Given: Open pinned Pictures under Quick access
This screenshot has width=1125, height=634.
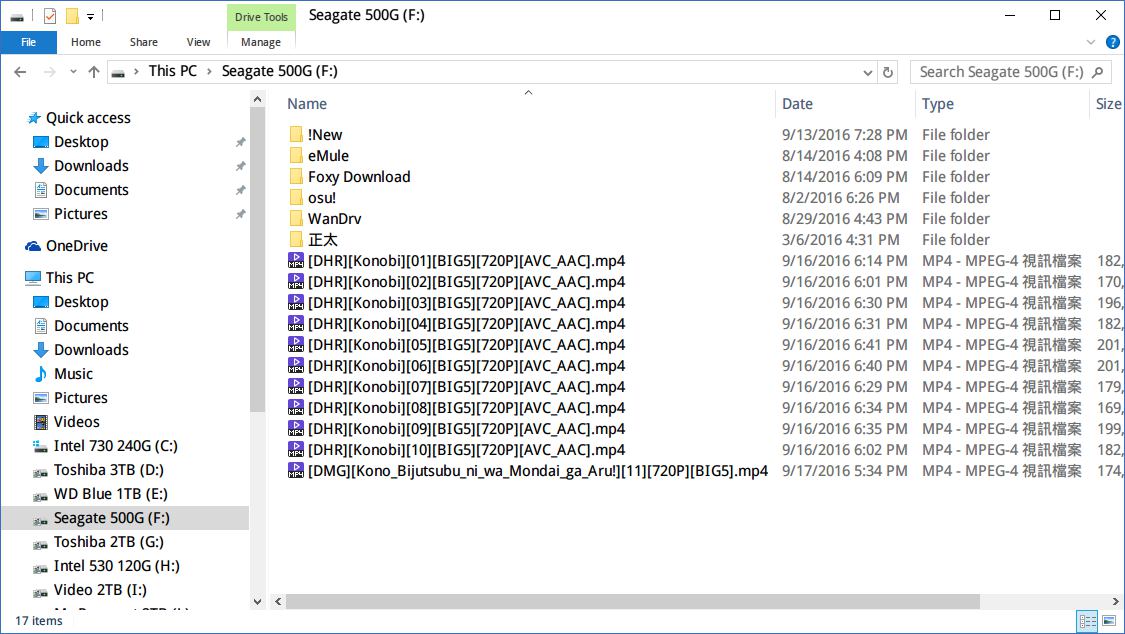Looking at the screenshot, I should [80, 214].
